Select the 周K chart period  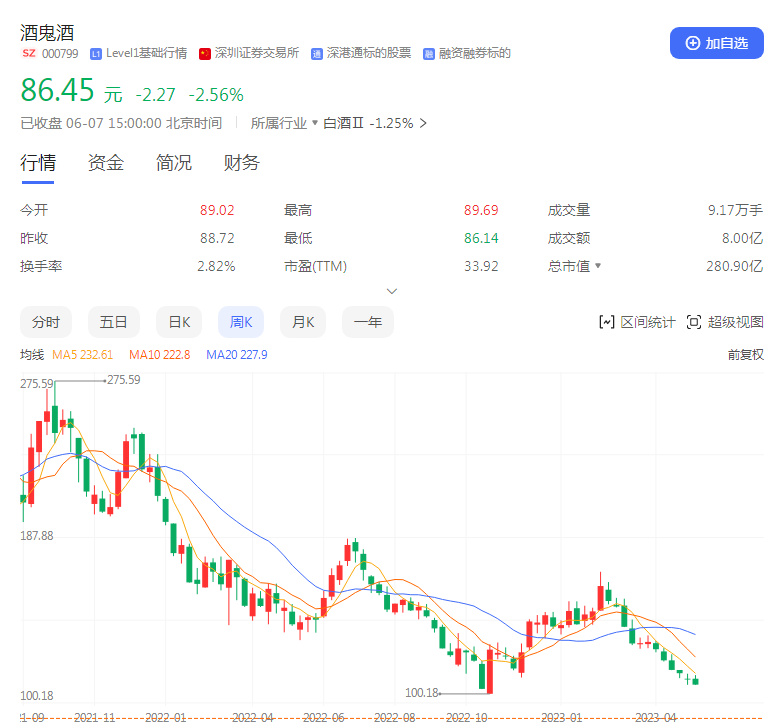[241, 322]
